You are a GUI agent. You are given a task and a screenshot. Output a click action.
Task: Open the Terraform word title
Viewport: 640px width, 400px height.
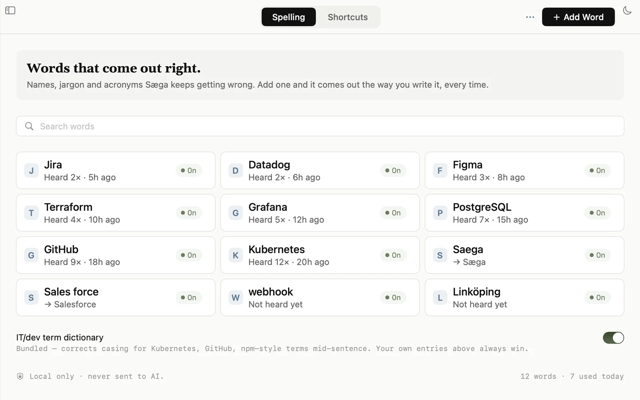[68, 207]
